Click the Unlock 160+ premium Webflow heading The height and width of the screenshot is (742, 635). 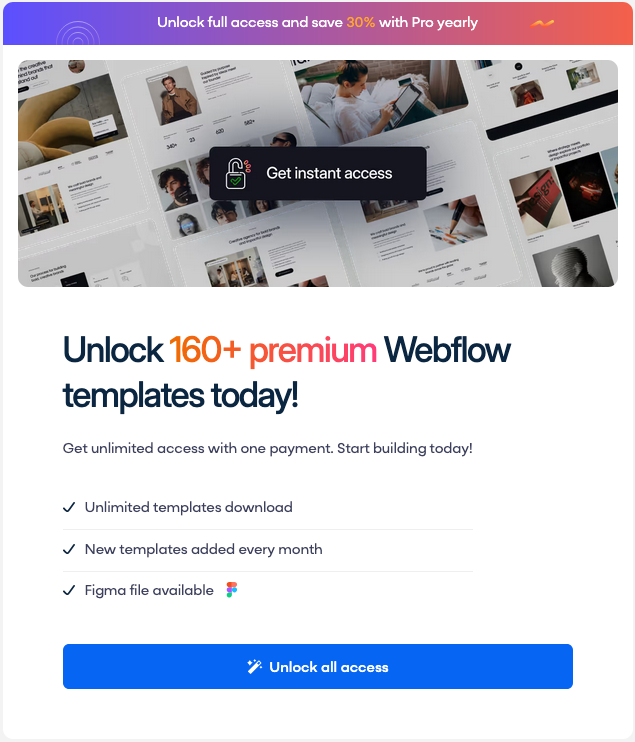point(287,372)
